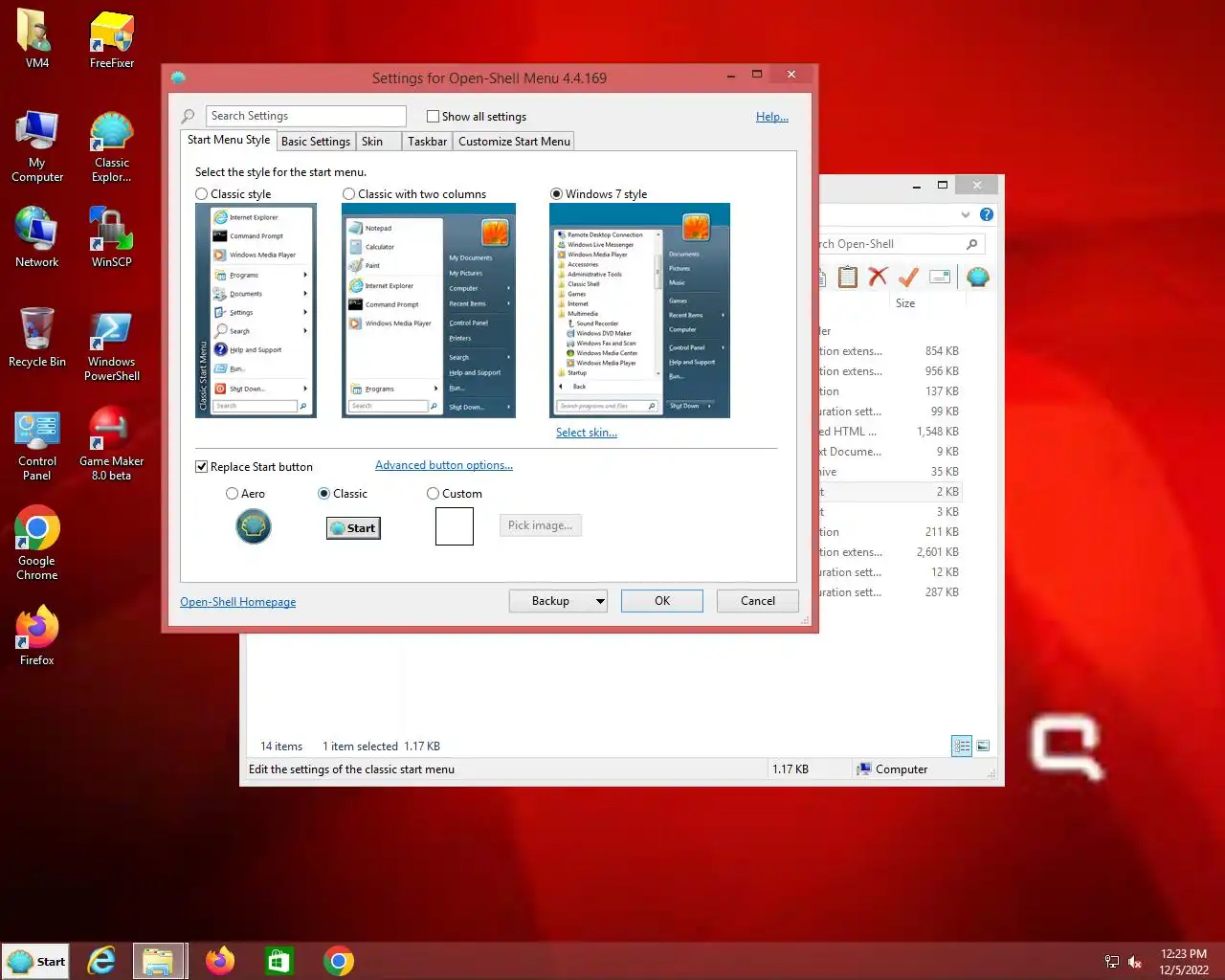
Task: Open Internet Explorer from the taskbar
Action: (101, 961)
